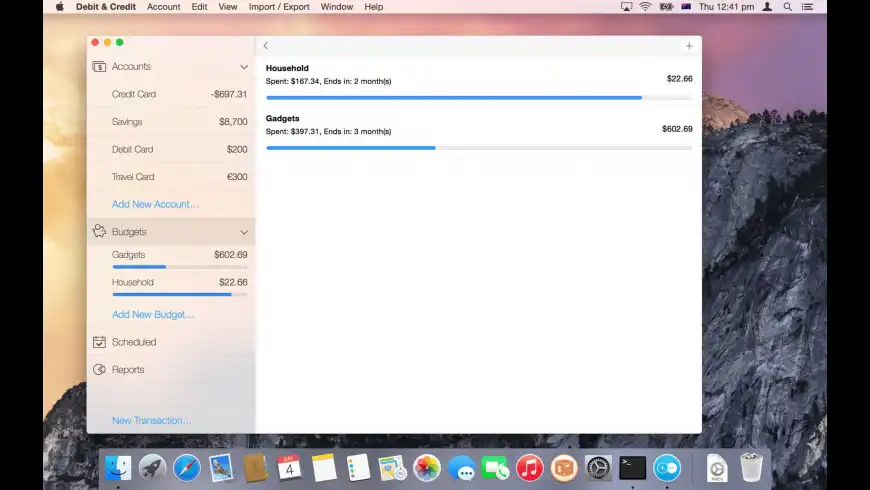Open iTunes music icon in Dock
This screenshot has width=870, height=490.
point(529,468)
